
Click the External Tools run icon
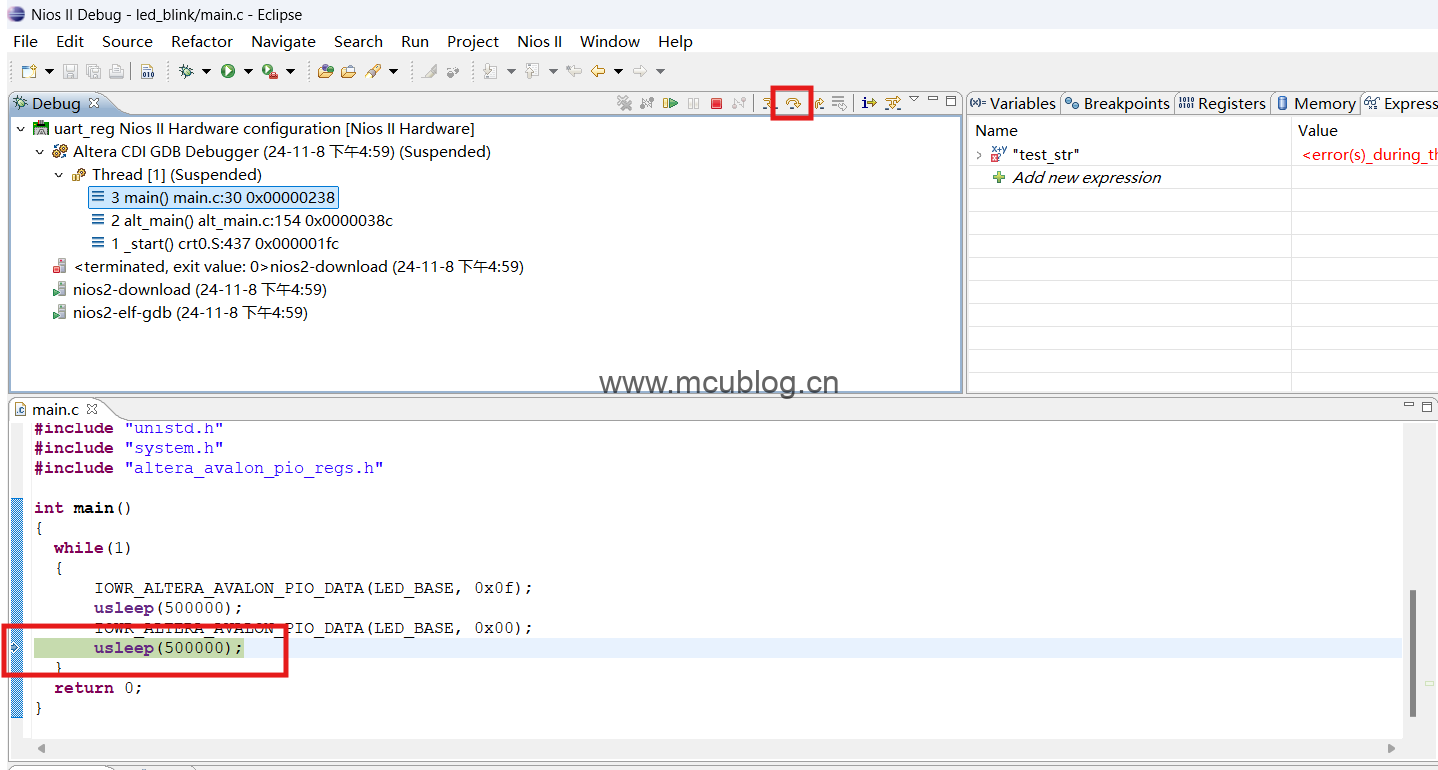(270, 71)
